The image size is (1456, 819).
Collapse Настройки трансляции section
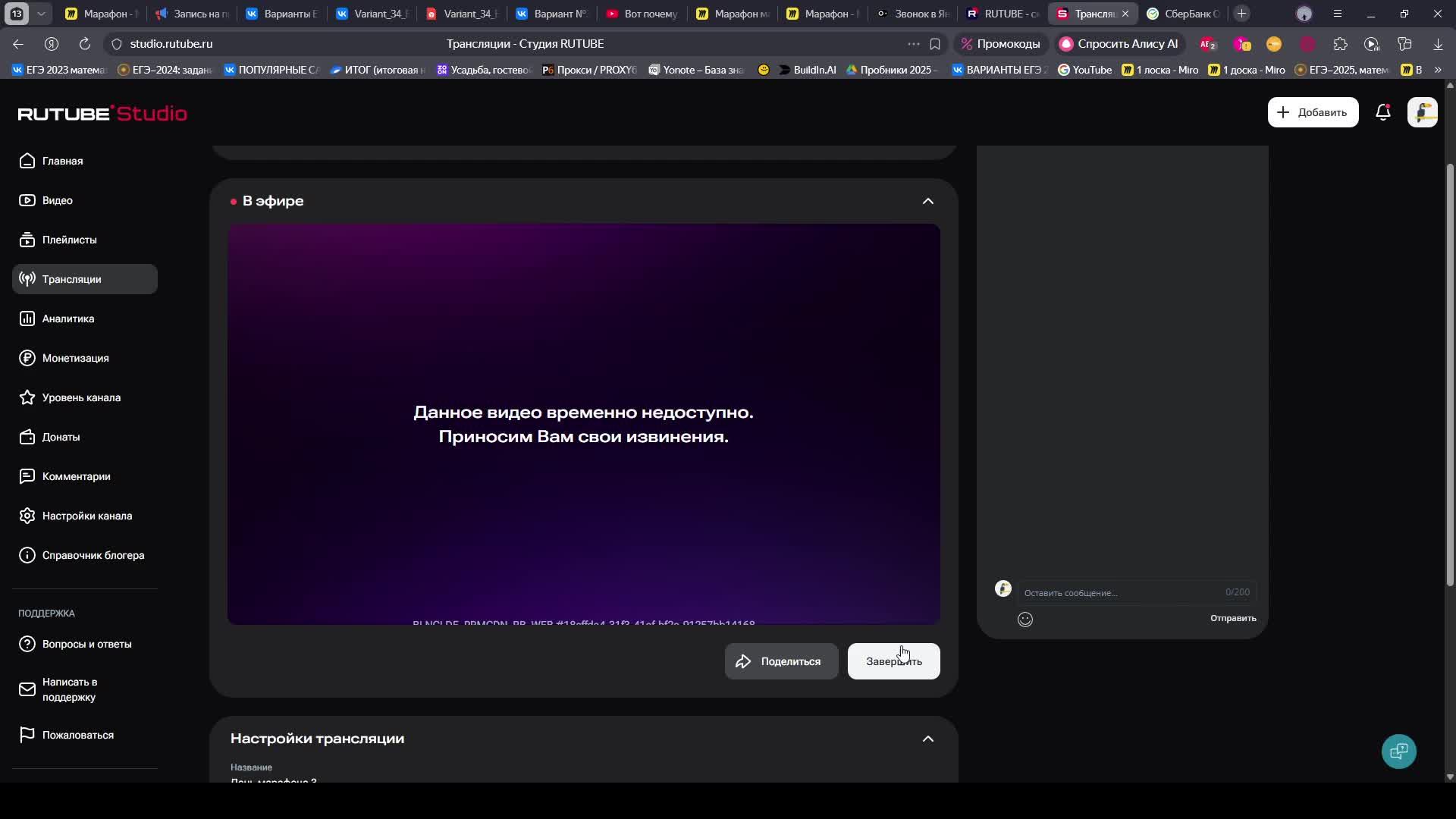tap(927, 739)
